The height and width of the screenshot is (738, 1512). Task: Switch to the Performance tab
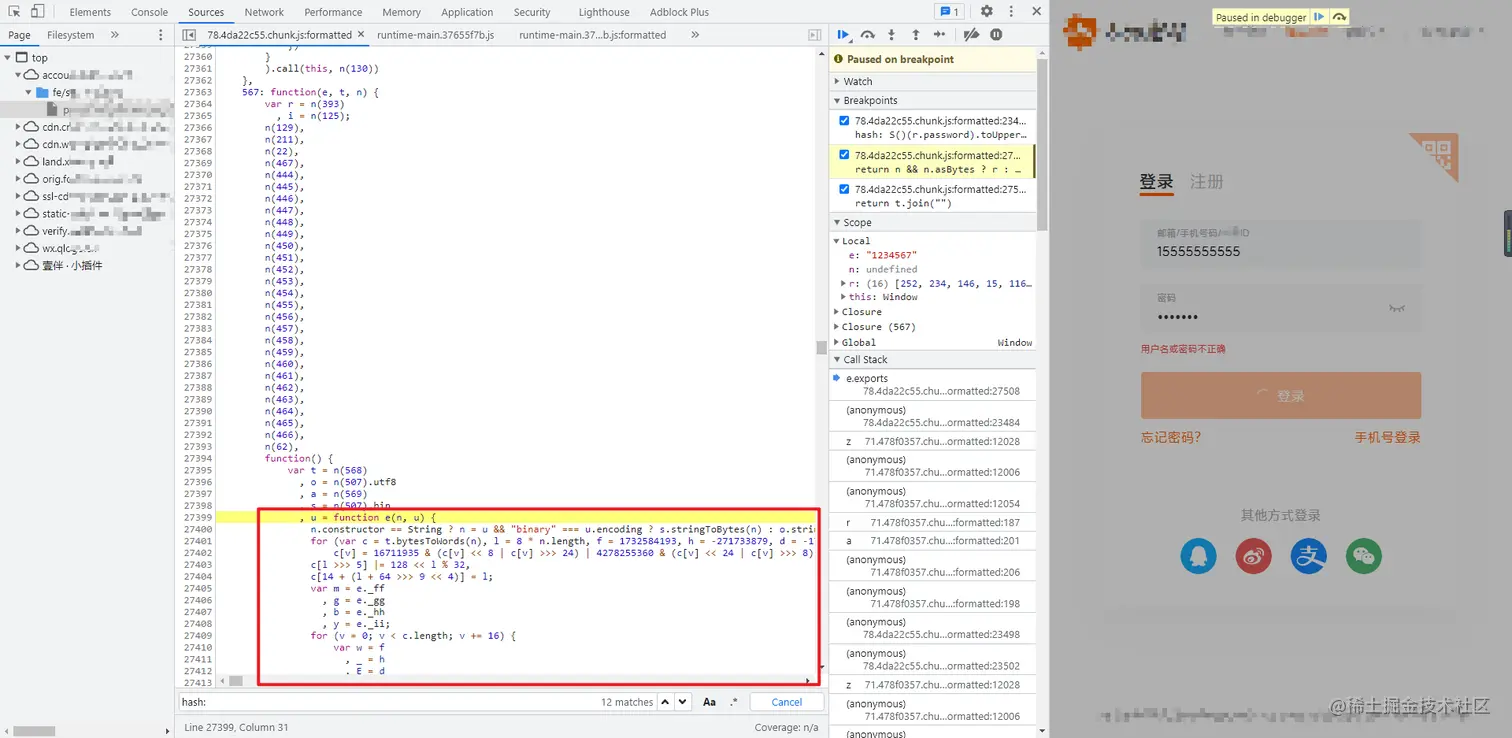pos(333,12)
